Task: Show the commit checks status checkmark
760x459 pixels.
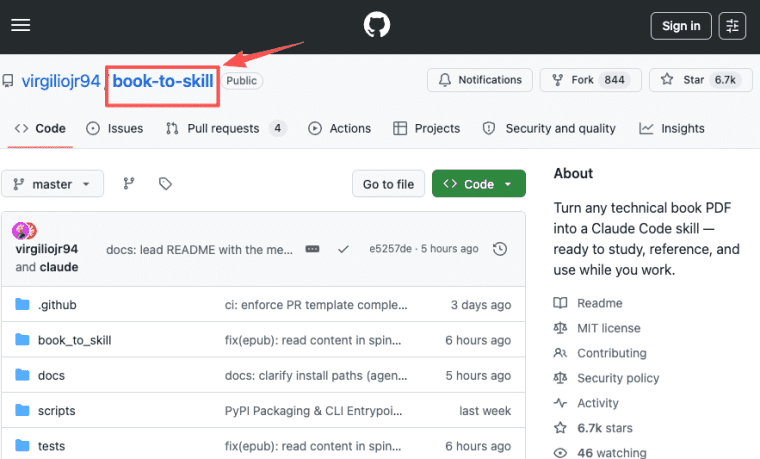Action: (343, 249)
